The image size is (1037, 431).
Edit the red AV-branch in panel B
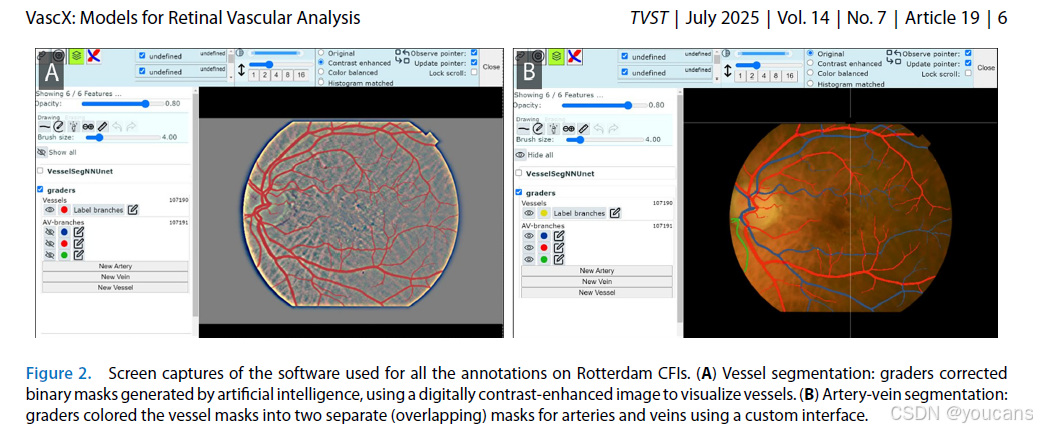(559, 248)
